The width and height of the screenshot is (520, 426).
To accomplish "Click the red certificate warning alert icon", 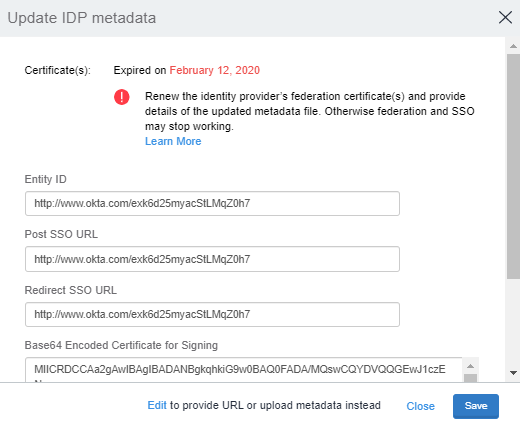I will click(x=122, y=97).
